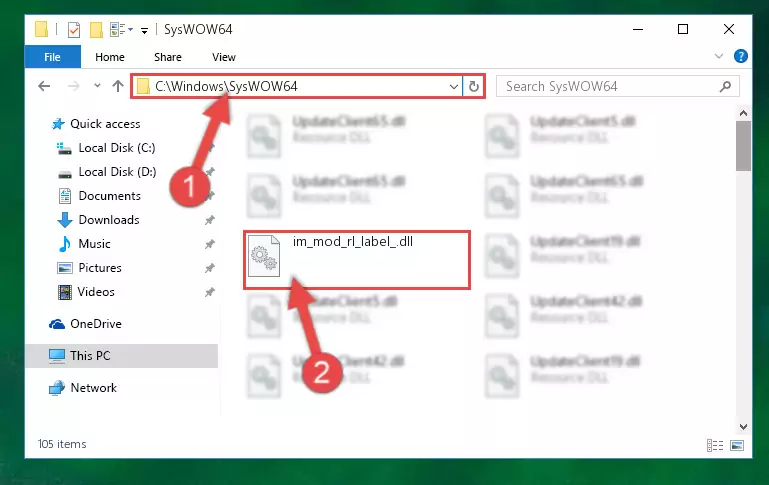
Task: Switch to Details view icon in status bar
Action: click(715, 445)
